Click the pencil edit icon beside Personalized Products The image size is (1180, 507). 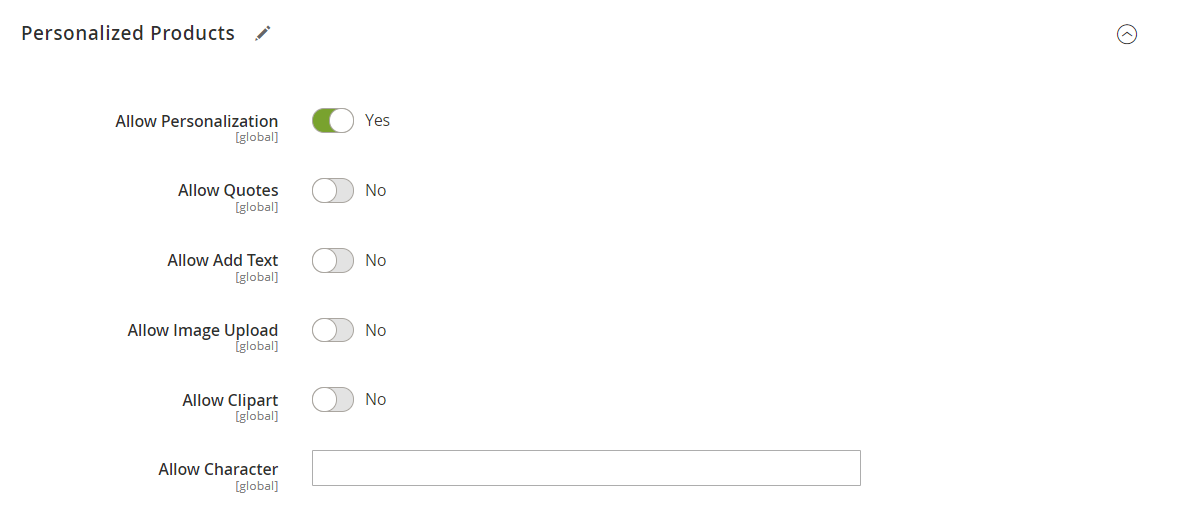pyautogui.click(x=263, y=33)
